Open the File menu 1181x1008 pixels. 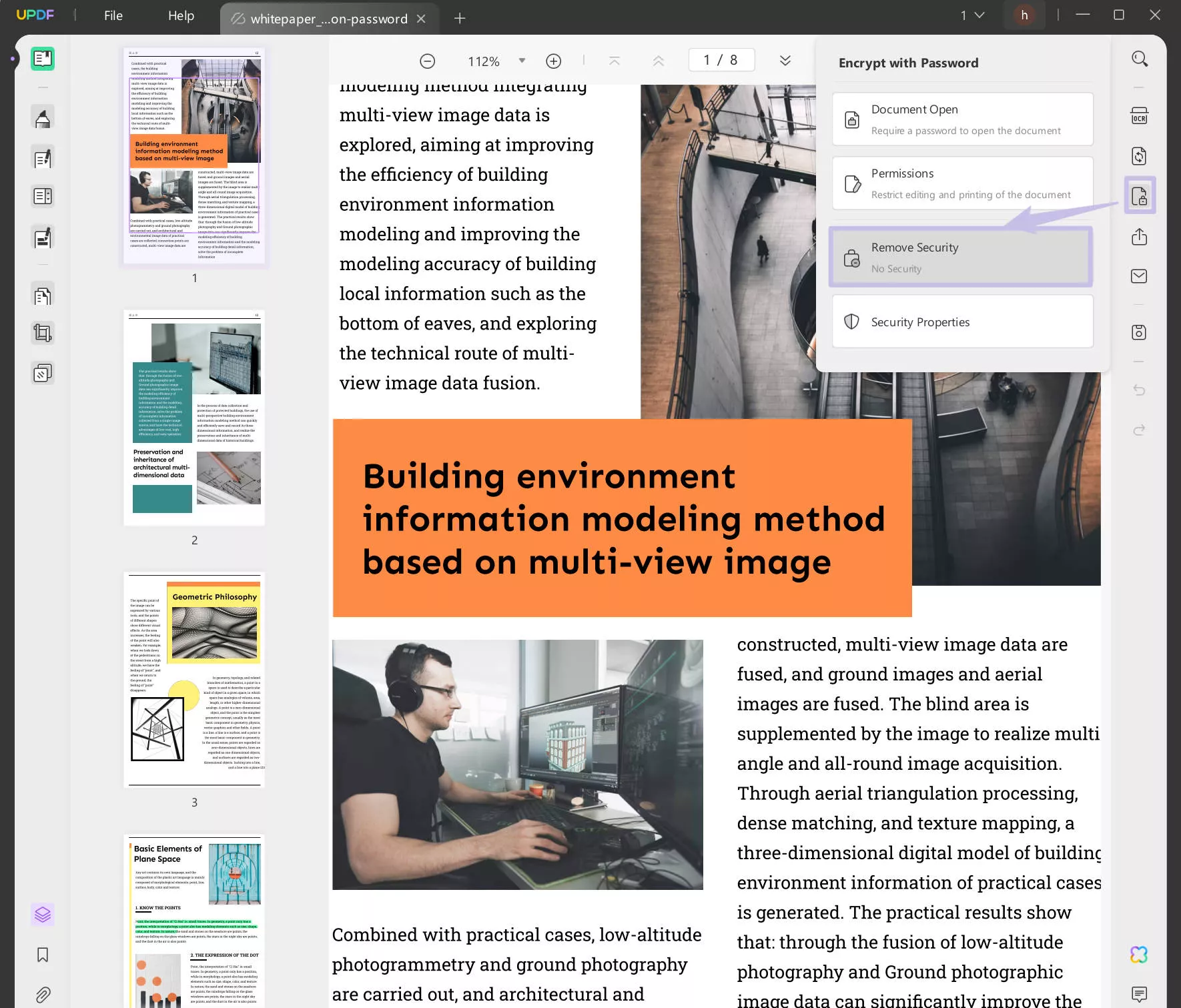(113, 15)
